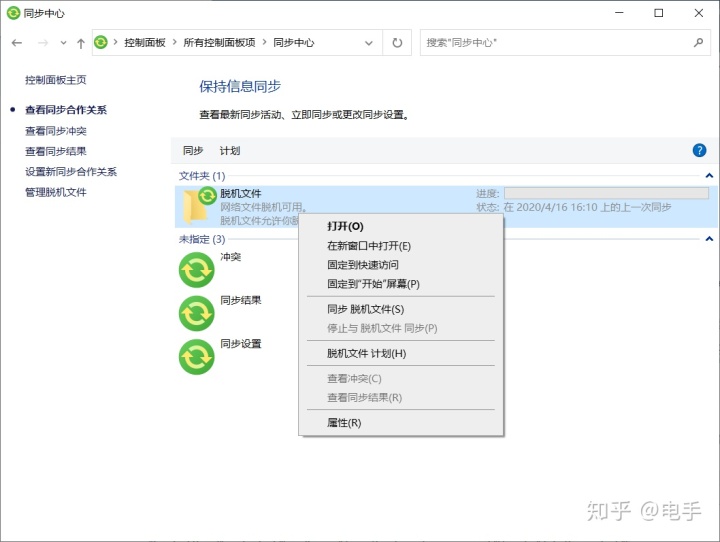
Task: Open 查看同步结果 in sidebar
Action: tap(56, 151)
